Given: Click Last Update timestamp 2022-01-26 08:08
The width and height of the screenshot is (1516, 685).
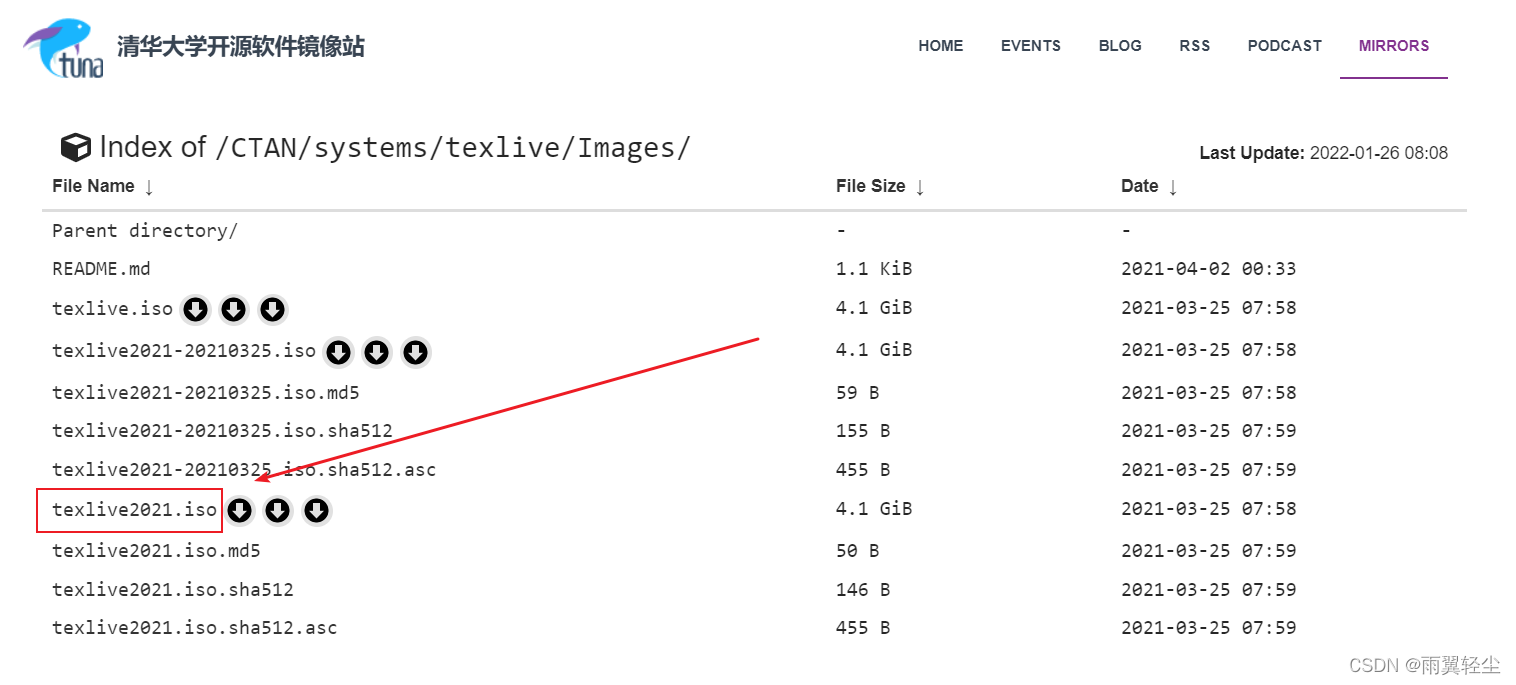Looking at the screenshot, I should pyautogui.click(x=1379, y=153).
